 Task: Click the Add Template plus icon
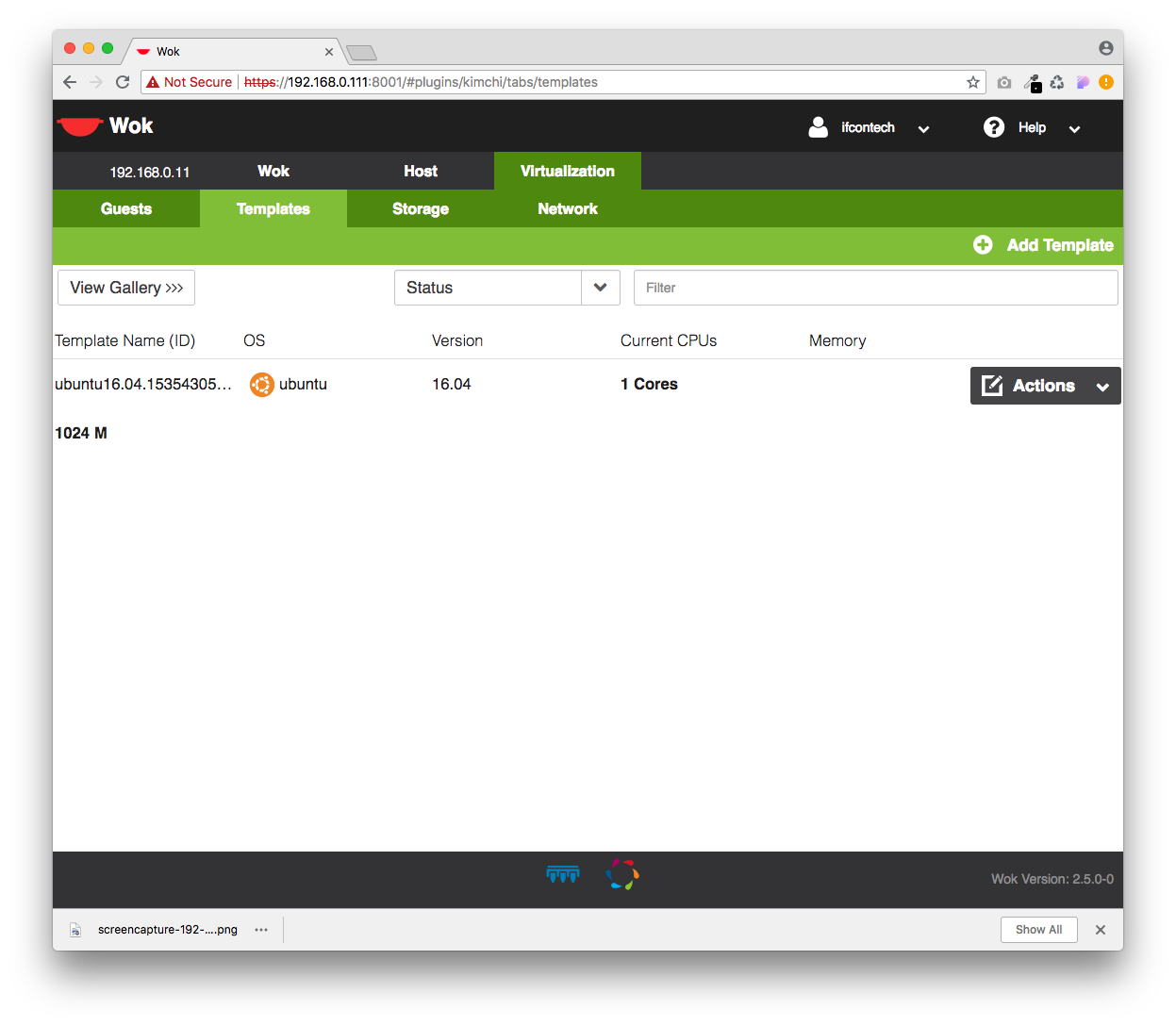(983, 245)
